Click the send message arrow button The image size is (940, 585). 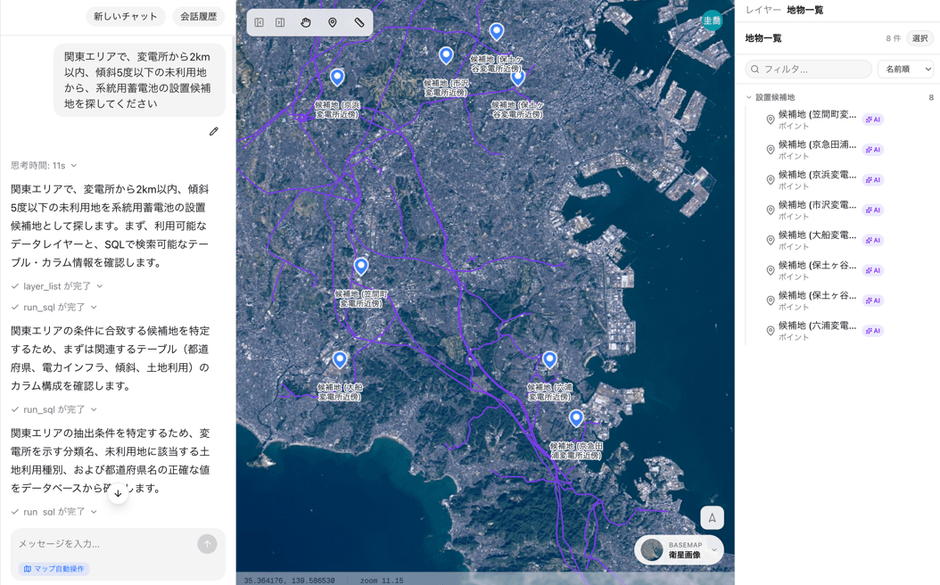point(207,544)
